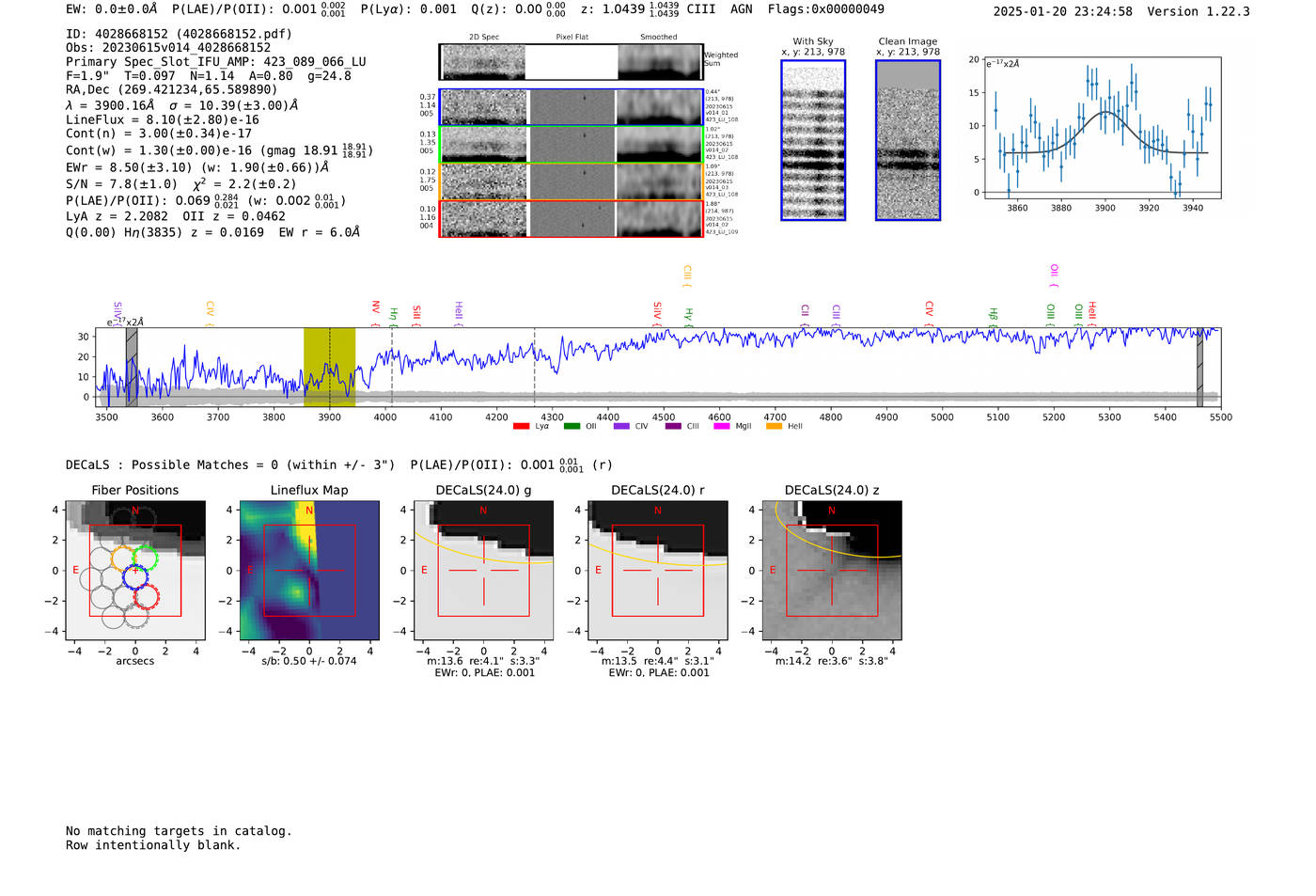Viewport: 1316px width, 896px height.
Task: Click the red fiber circle in Fiber Positions
Action: [x=146, y=596]
